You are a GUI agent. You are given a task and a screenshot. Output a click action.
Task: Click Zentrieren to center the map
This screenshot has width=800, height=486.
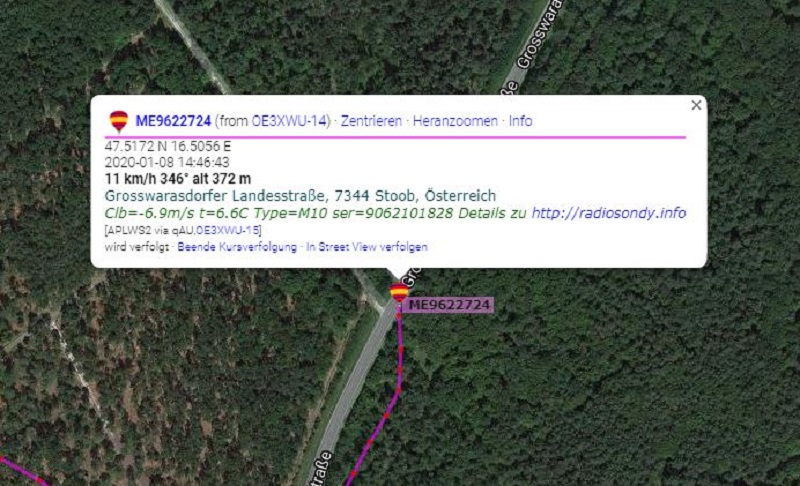pyautogui.click(x=371, y=121)
